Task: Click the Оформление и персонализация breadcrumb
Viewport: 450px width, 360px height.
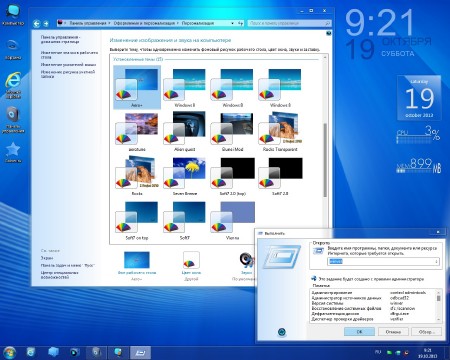Action: click(144, 23)
